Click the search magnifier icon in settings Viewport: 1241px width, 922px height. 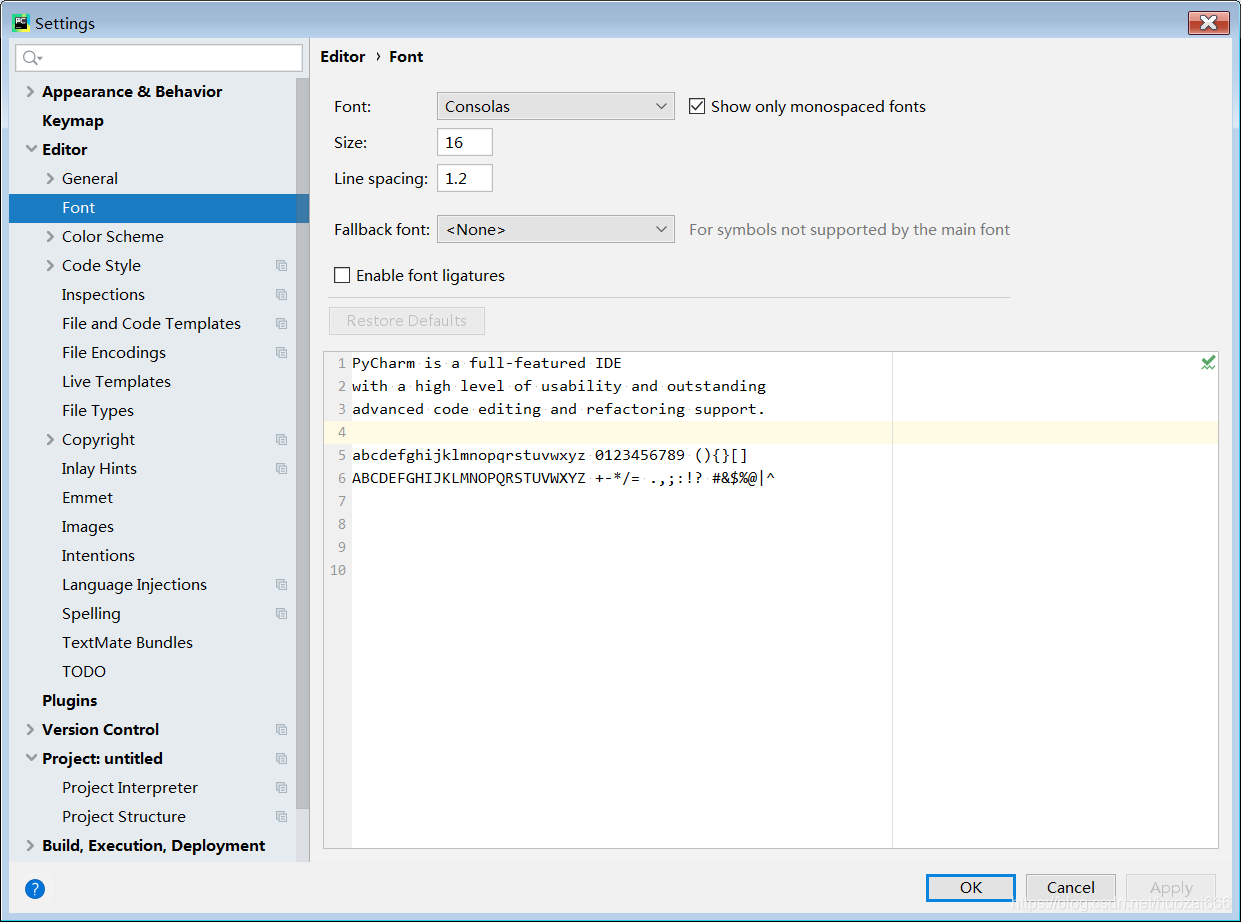(x=31, y=58)
